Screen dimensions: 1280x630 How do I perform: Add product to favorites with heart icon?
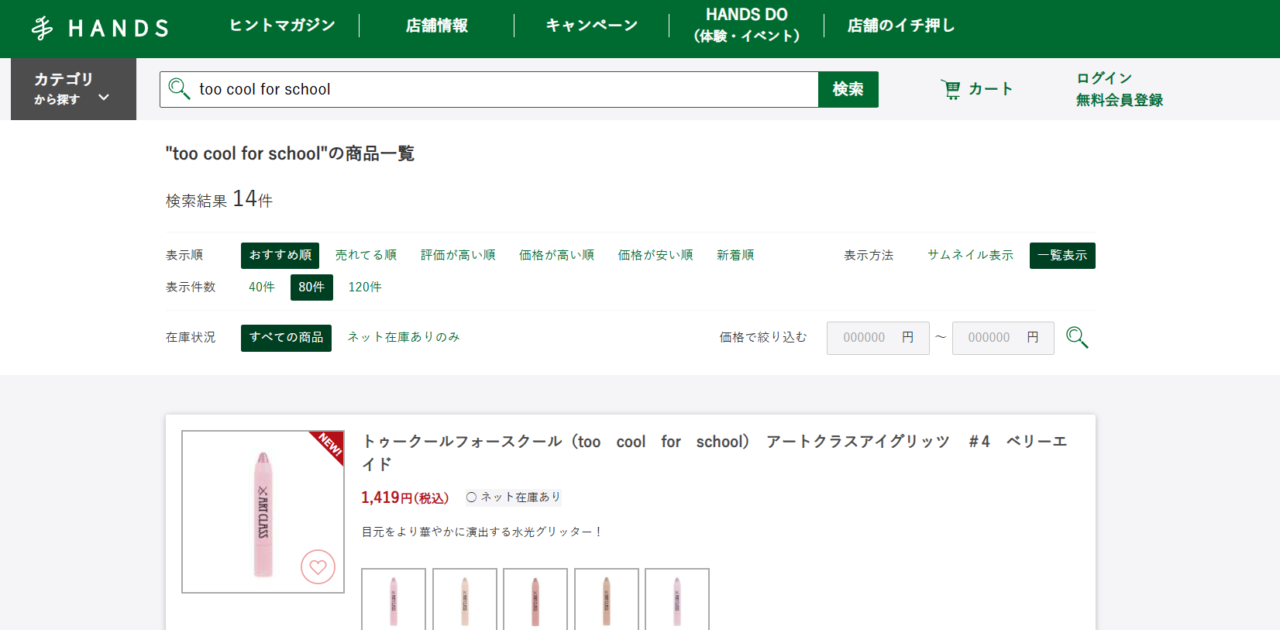coord(318,567)
